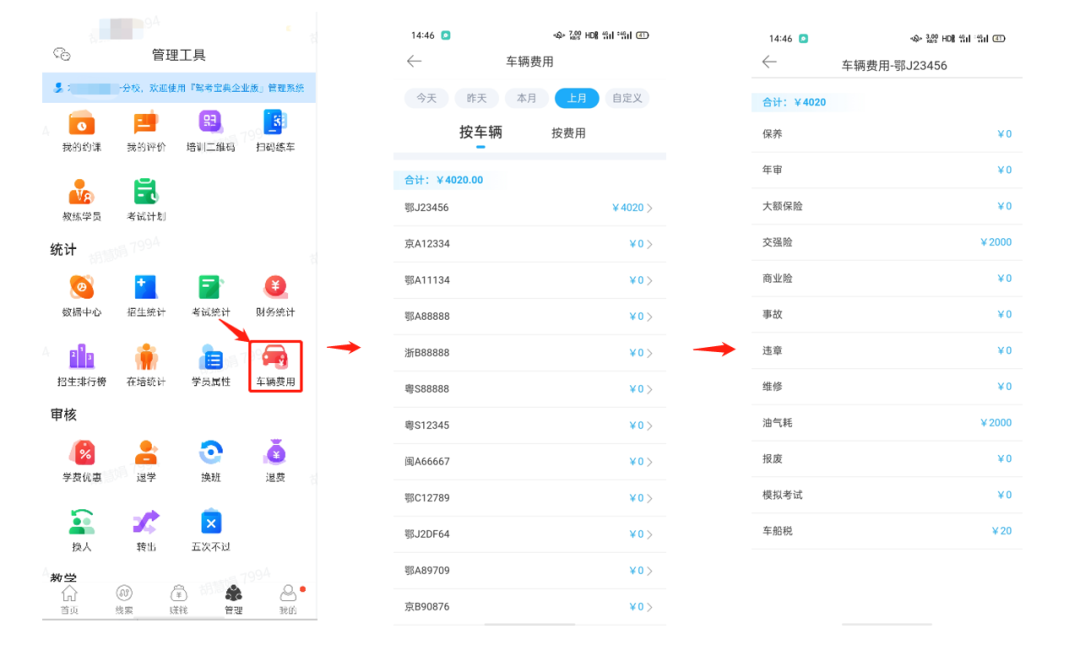Open 车辆费用 vehicle expenses icon
This screenshot has width=1080, height=645.
275,357
